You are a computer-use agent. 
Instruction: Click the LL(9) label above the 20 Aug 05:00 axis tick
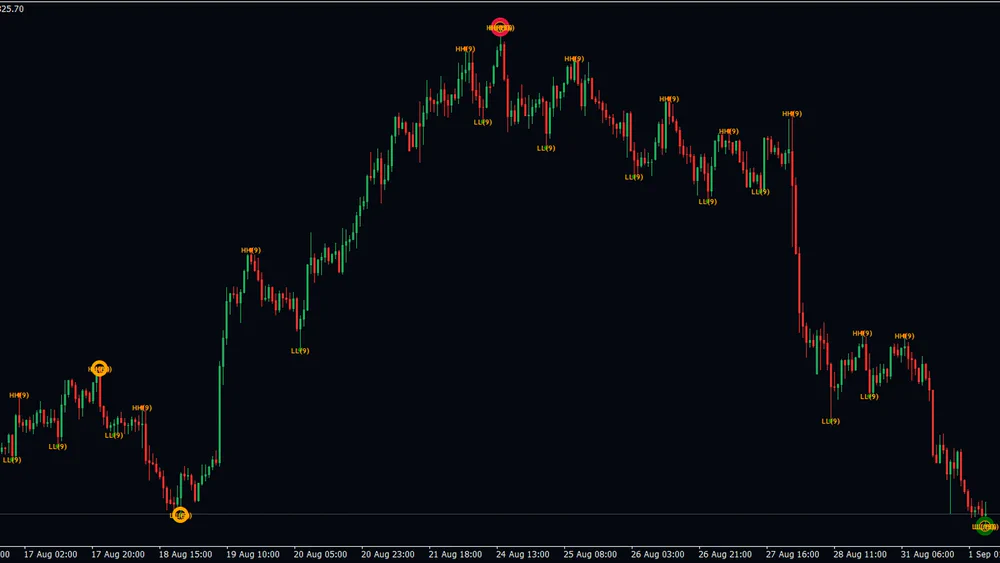pos(300,351)
